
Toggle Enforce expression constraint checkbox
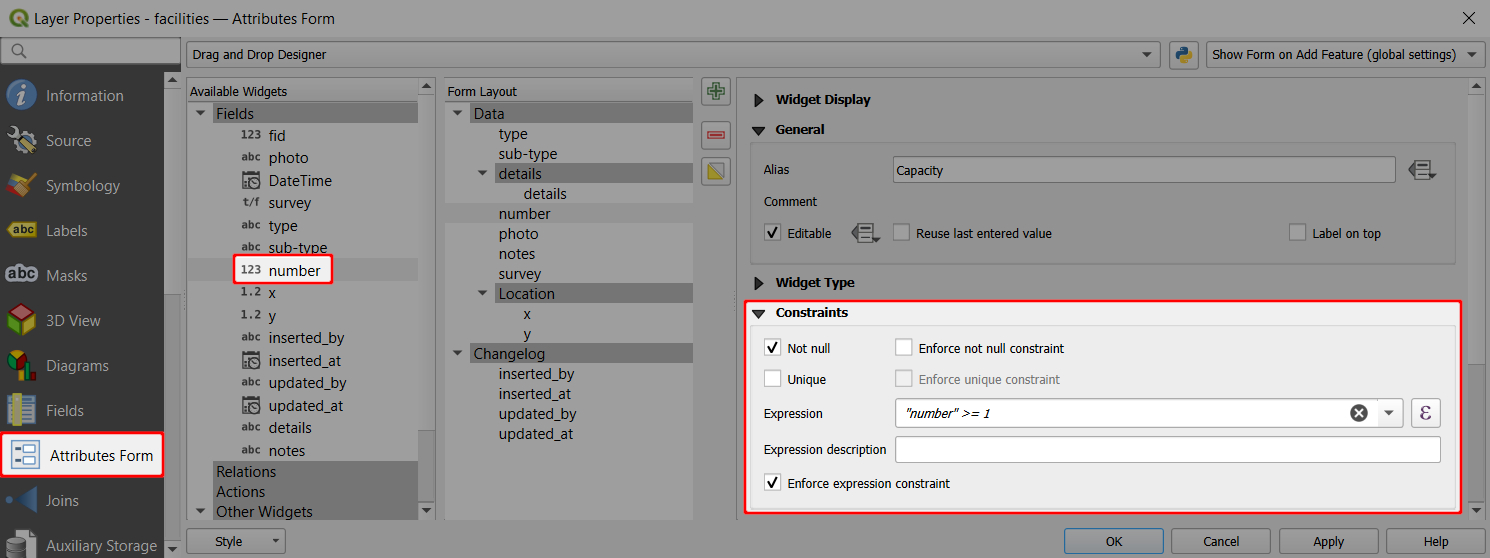pyautogui.click(x=772, y=483)
